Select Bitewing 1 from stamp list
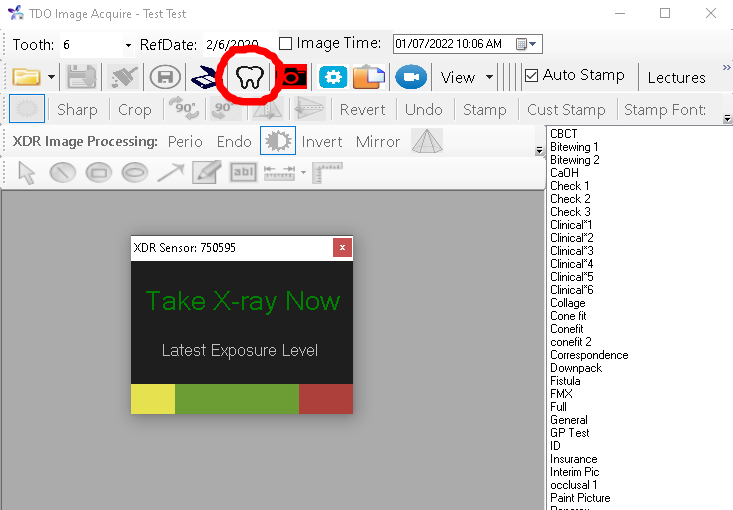Screen dimensions: 733x510 tap(574, 147)
